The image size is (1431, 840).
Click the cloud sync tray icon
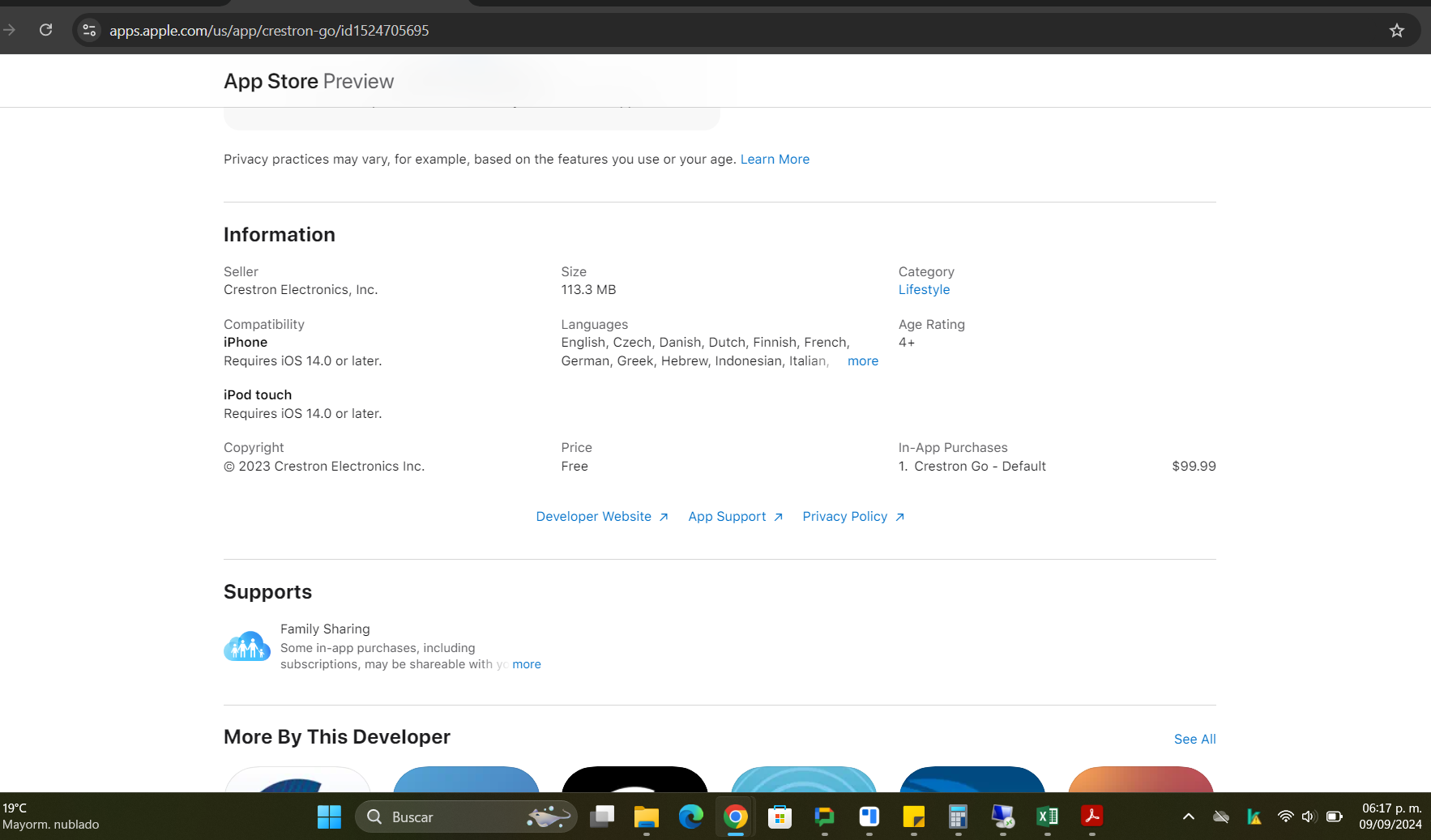[x=1221, y=817]
